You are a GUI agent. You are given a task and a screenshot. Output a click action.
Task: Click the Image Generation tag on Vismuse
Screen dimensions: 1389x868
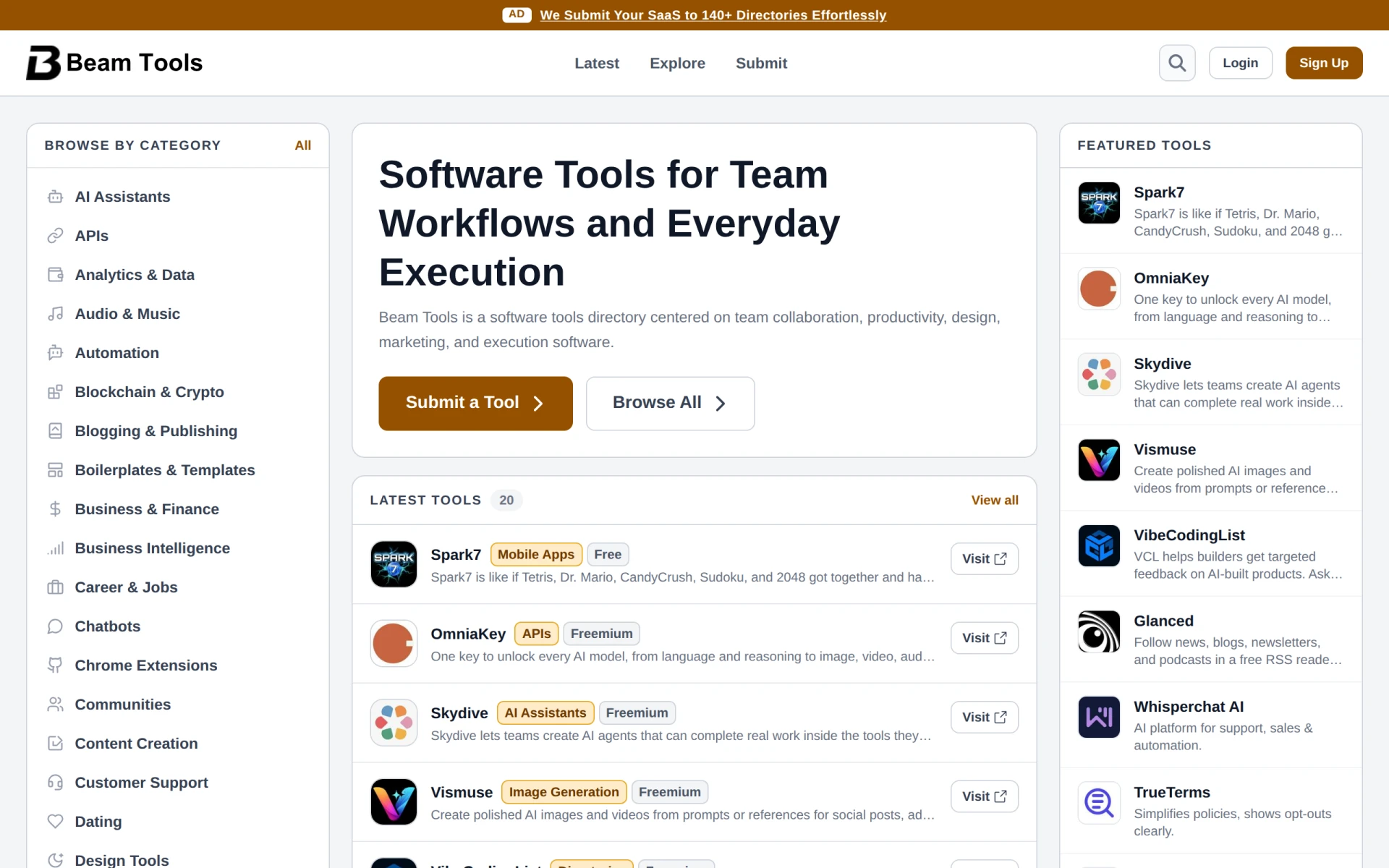564,792
